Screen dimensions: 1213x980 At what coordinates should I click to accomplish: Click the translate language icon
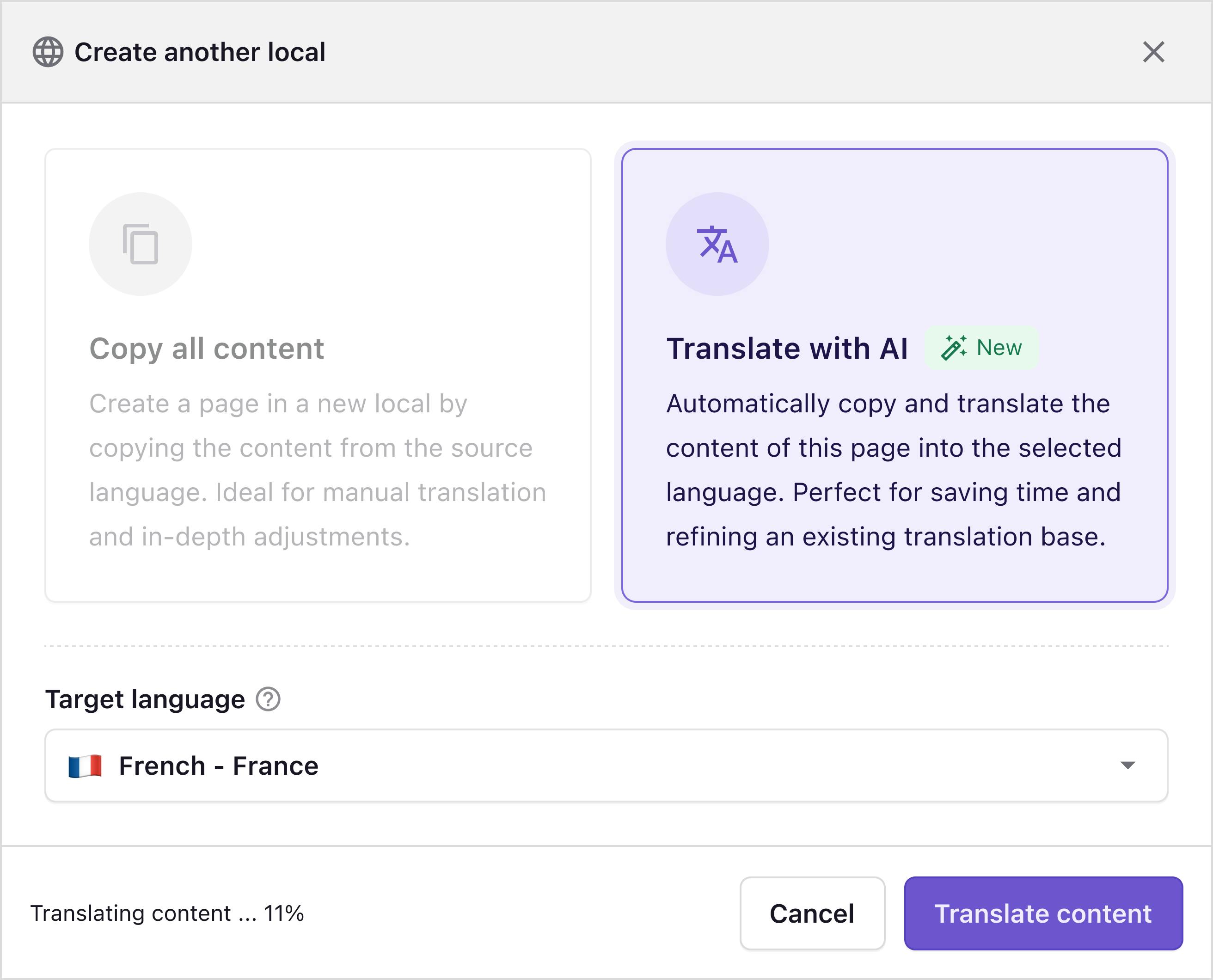[x=717, y=244]
